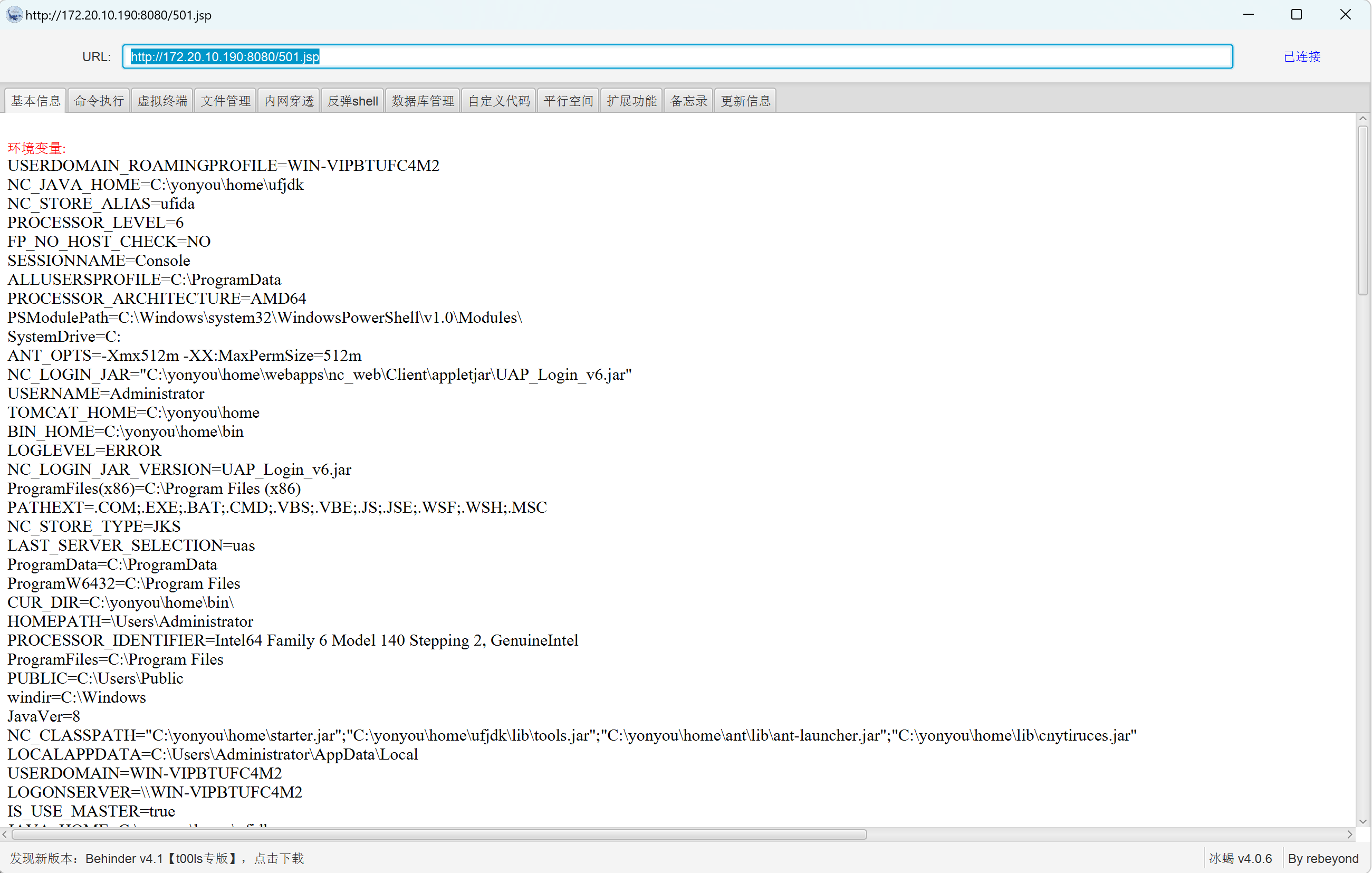Click the vertical scrollbar thumb
The image size is (1372, 873).
pos(1363,210)
